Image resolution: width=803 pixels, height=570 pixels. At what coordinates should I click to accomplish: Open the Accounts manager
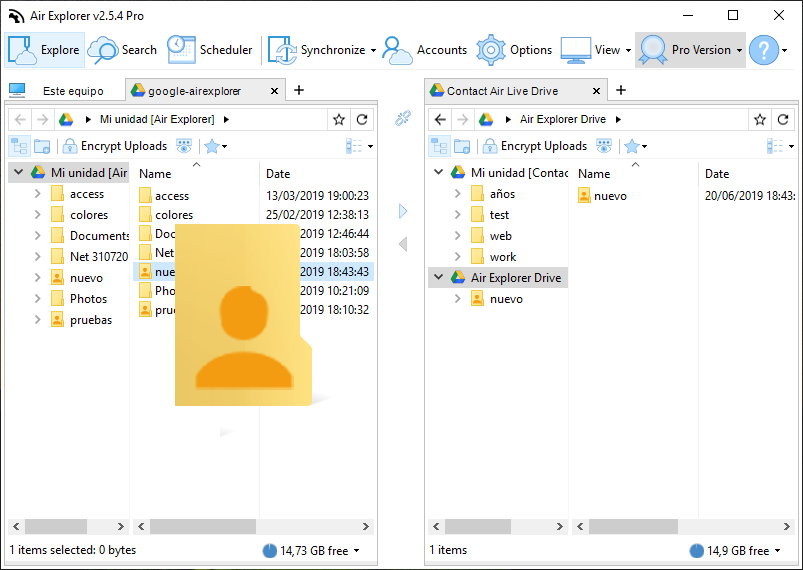point(425,50)
